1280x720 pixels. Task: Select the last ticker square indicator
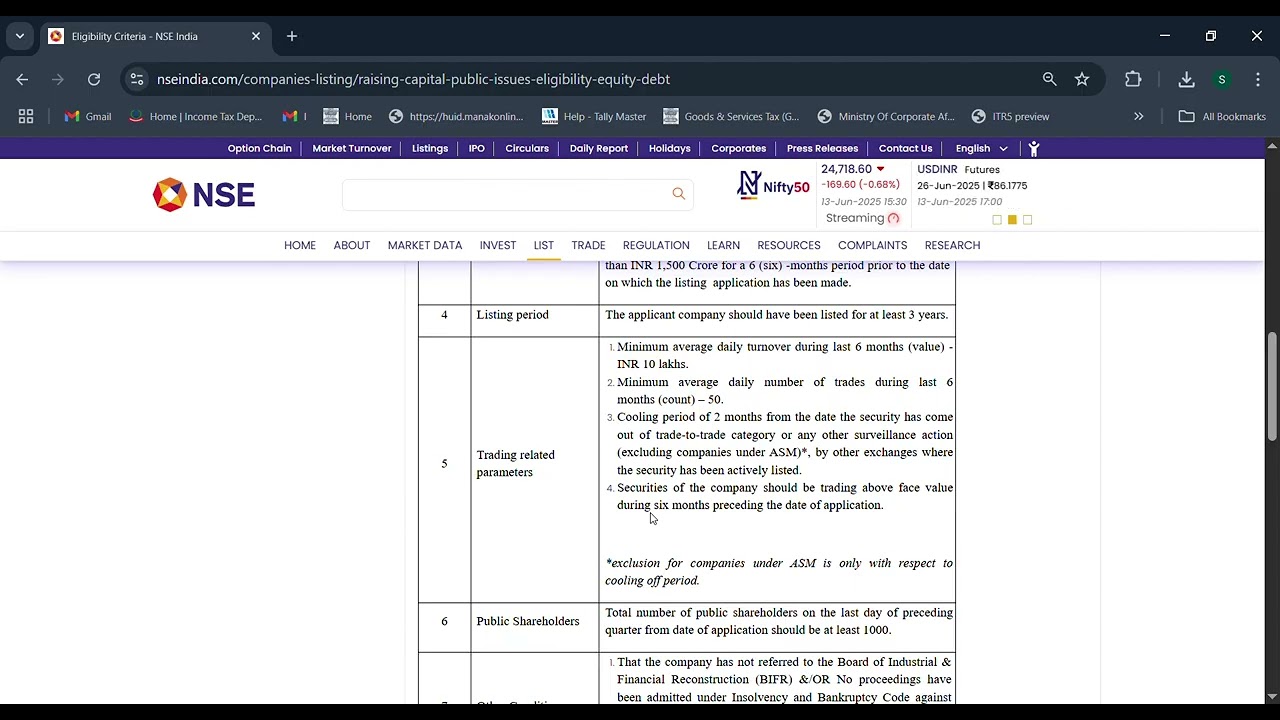click(1028, 220)
